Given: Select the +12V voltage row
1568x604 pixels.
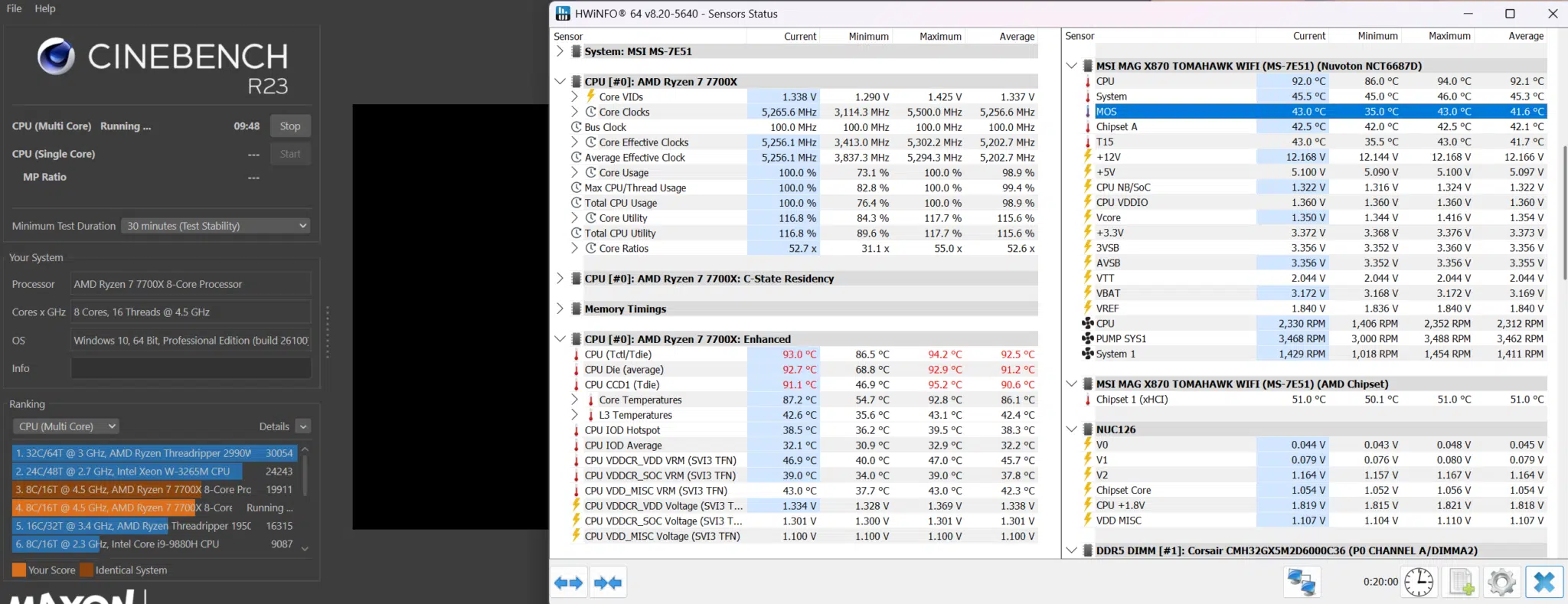Looking at the screenshot, I should point(1314,157).
